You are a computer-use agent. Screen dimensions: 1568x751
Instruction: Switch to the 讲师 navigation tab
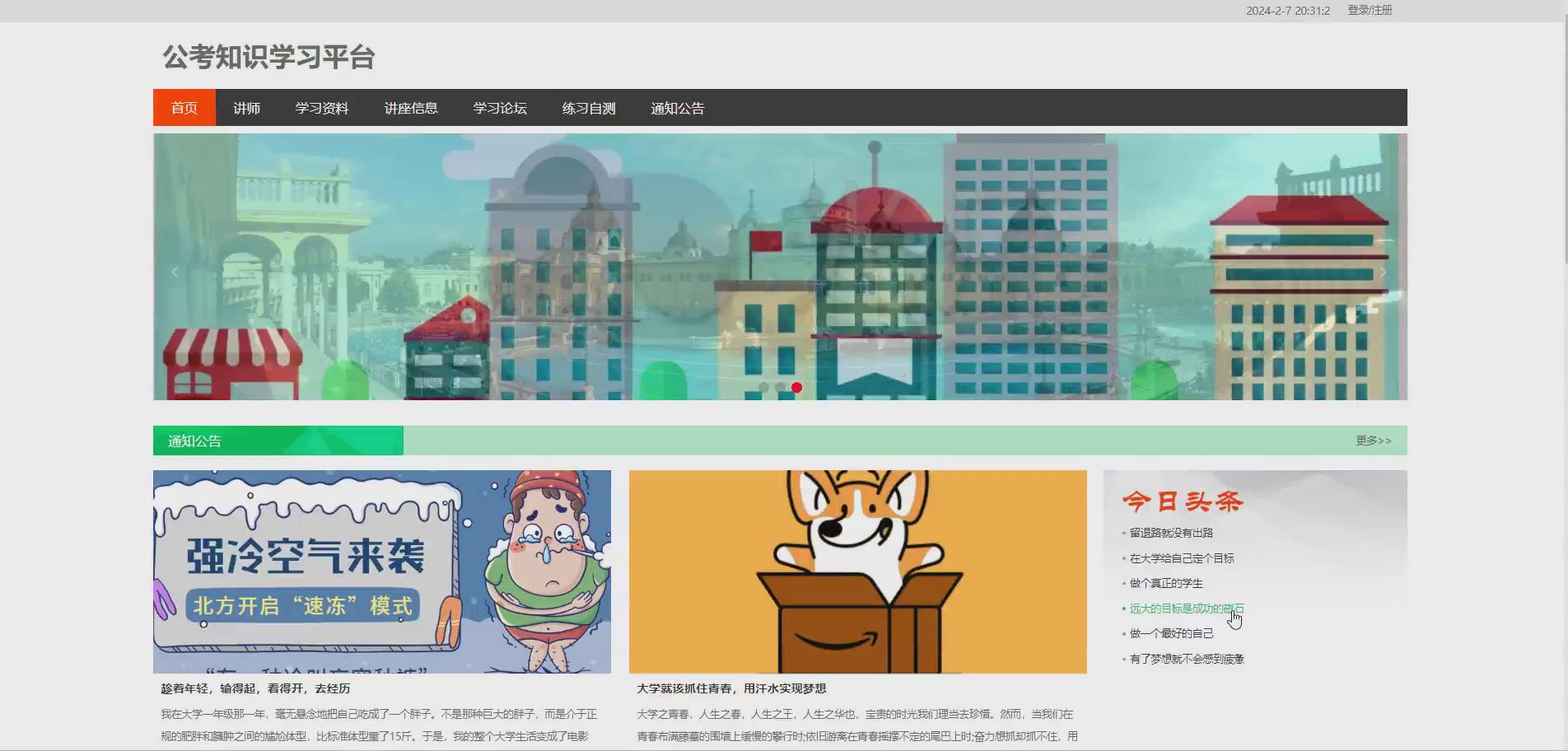pos(246,107)
